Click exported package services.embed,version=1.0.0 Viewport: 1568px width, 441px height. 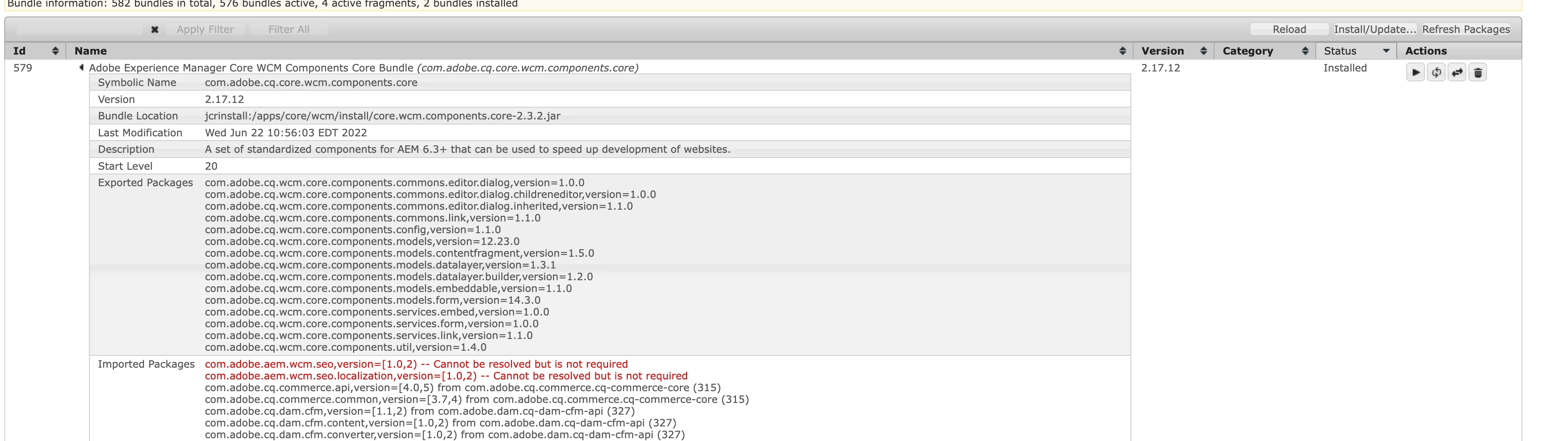(377, 312)
